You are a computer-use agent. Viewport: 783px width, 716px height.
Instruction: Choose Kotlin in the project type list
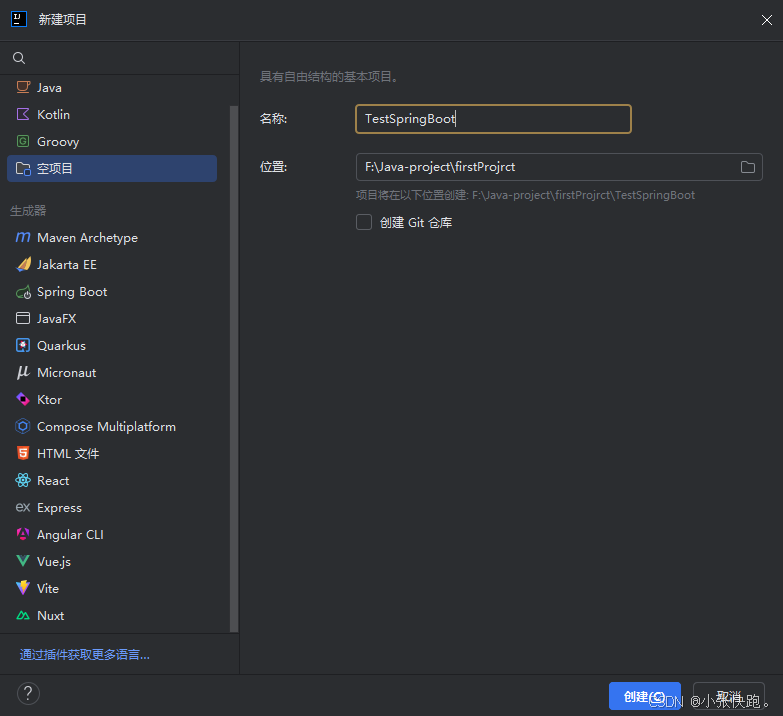click(x=112, y=114)
